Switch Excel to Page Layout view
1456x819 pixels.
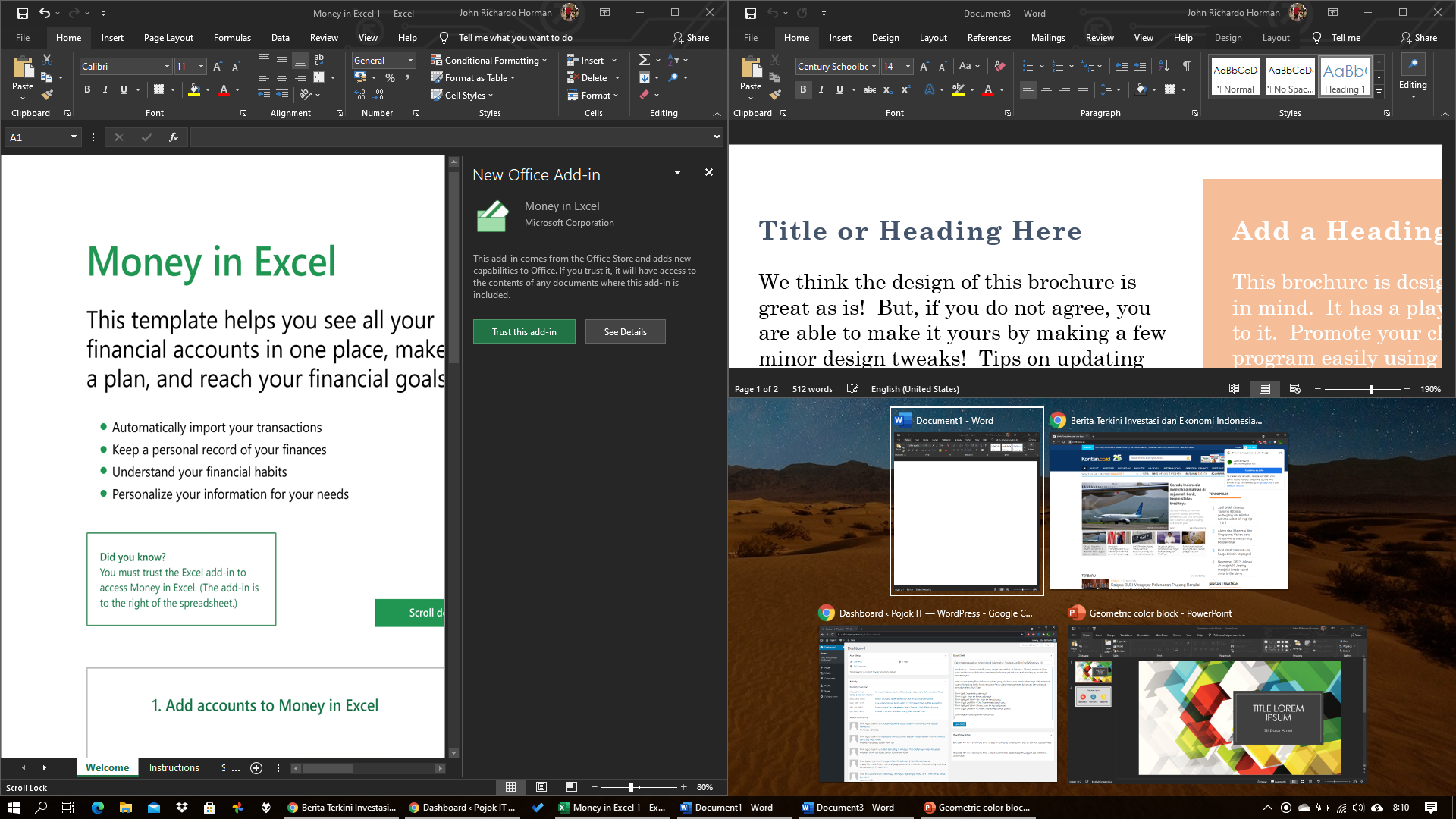pyautogui.click(x=541, y=787)
